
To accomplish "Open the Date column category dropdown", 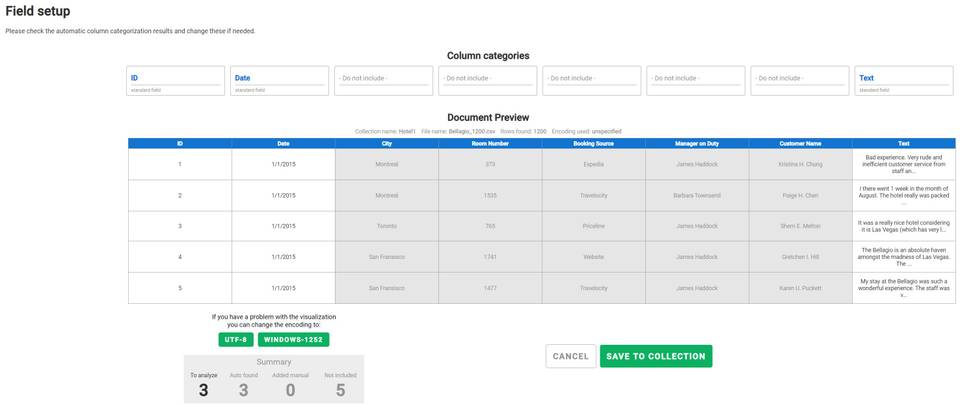I will 280,81.
